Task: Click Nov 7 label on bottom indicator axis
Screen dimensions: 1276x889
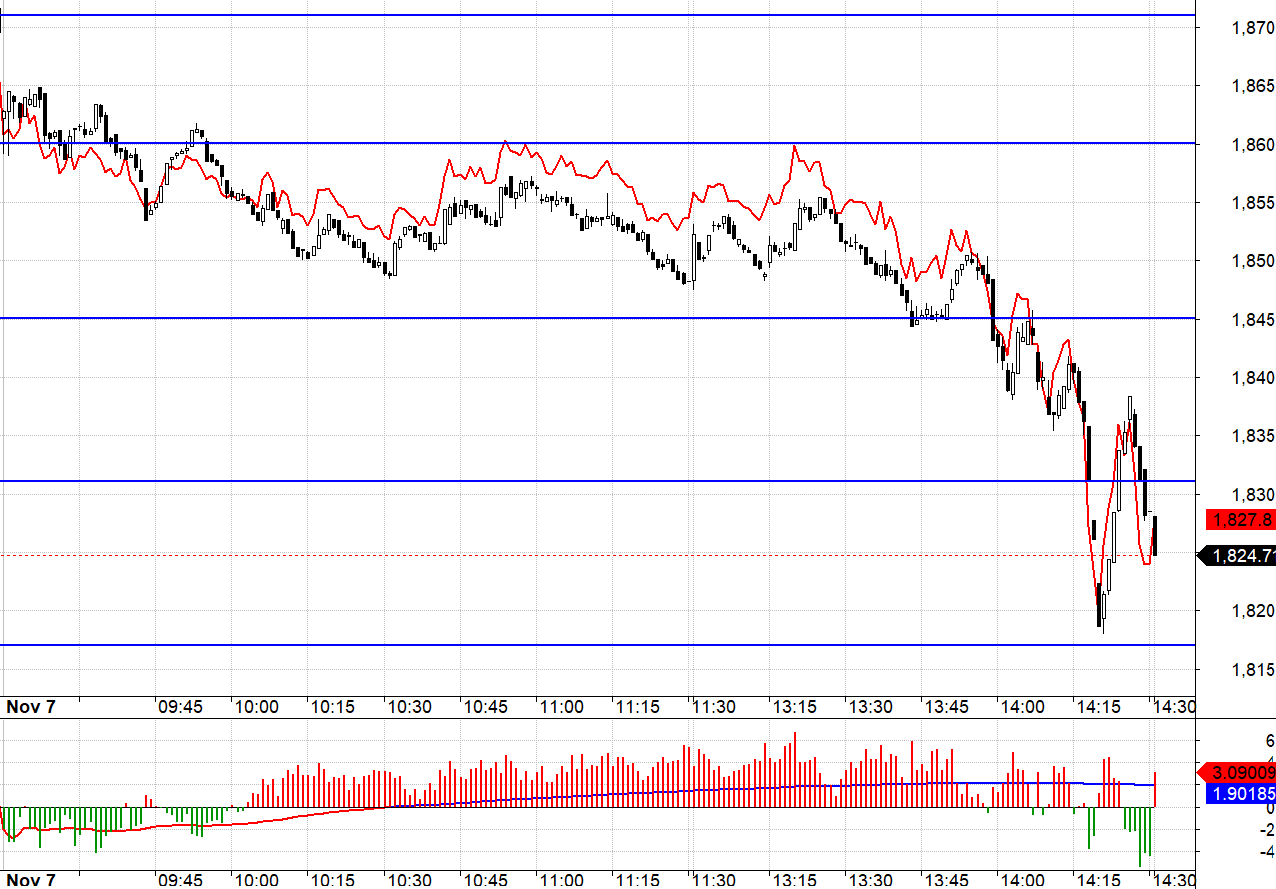Action: pos(31,880)
